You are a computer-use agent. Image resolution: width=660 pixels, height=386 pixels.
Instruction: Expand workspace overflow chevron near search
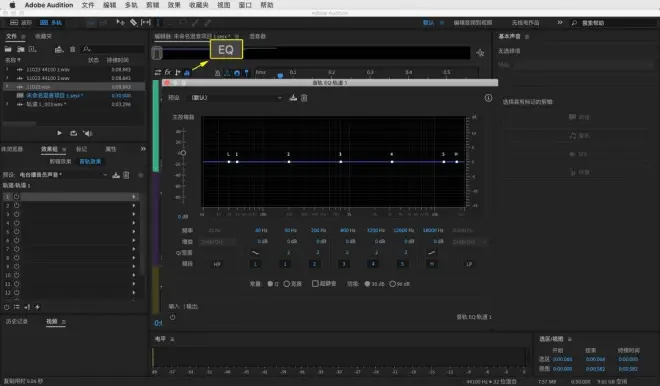click(x=559, y=22)
